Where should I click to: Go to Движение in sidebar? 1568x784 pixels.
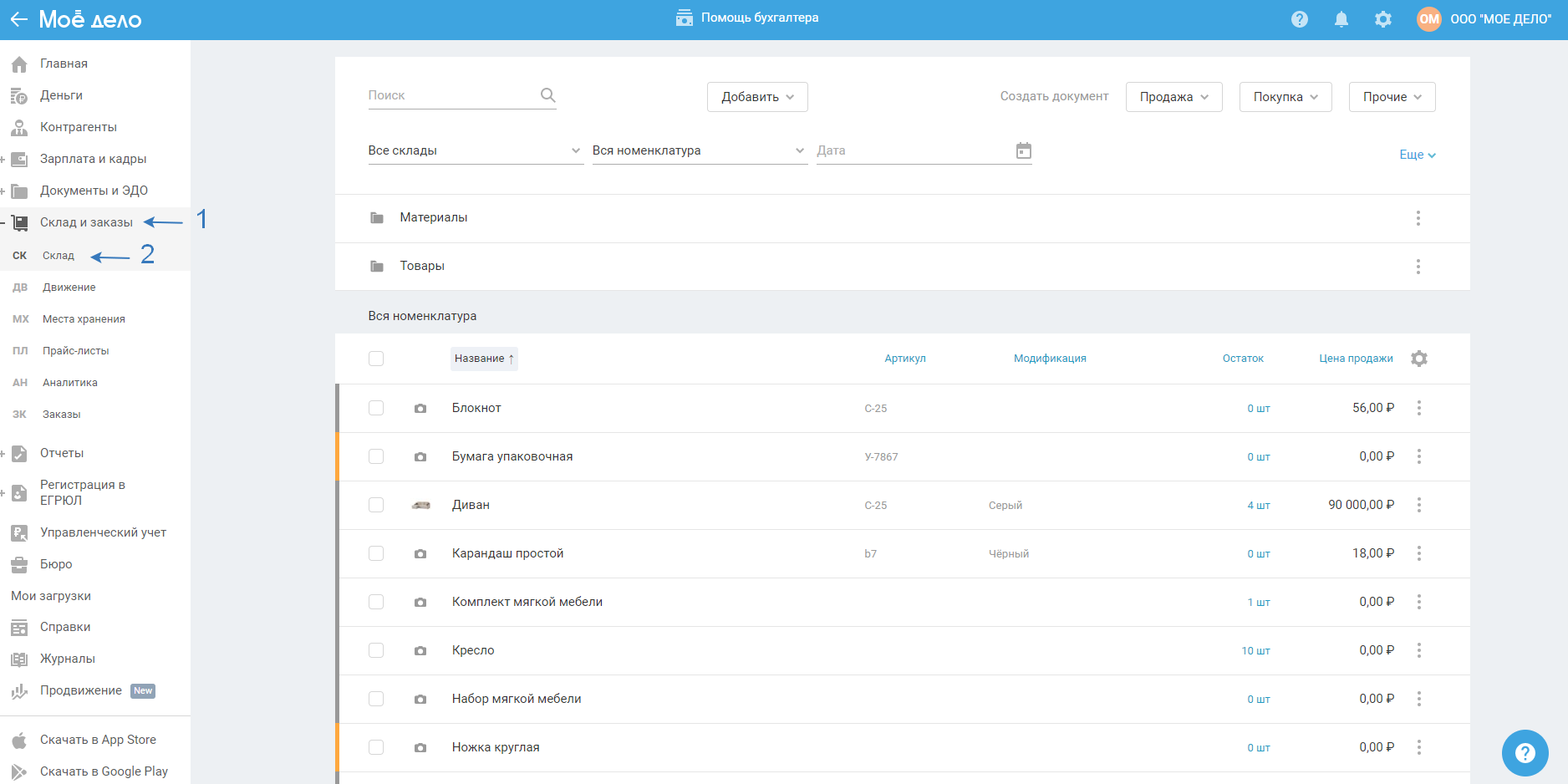coord(69,288)
